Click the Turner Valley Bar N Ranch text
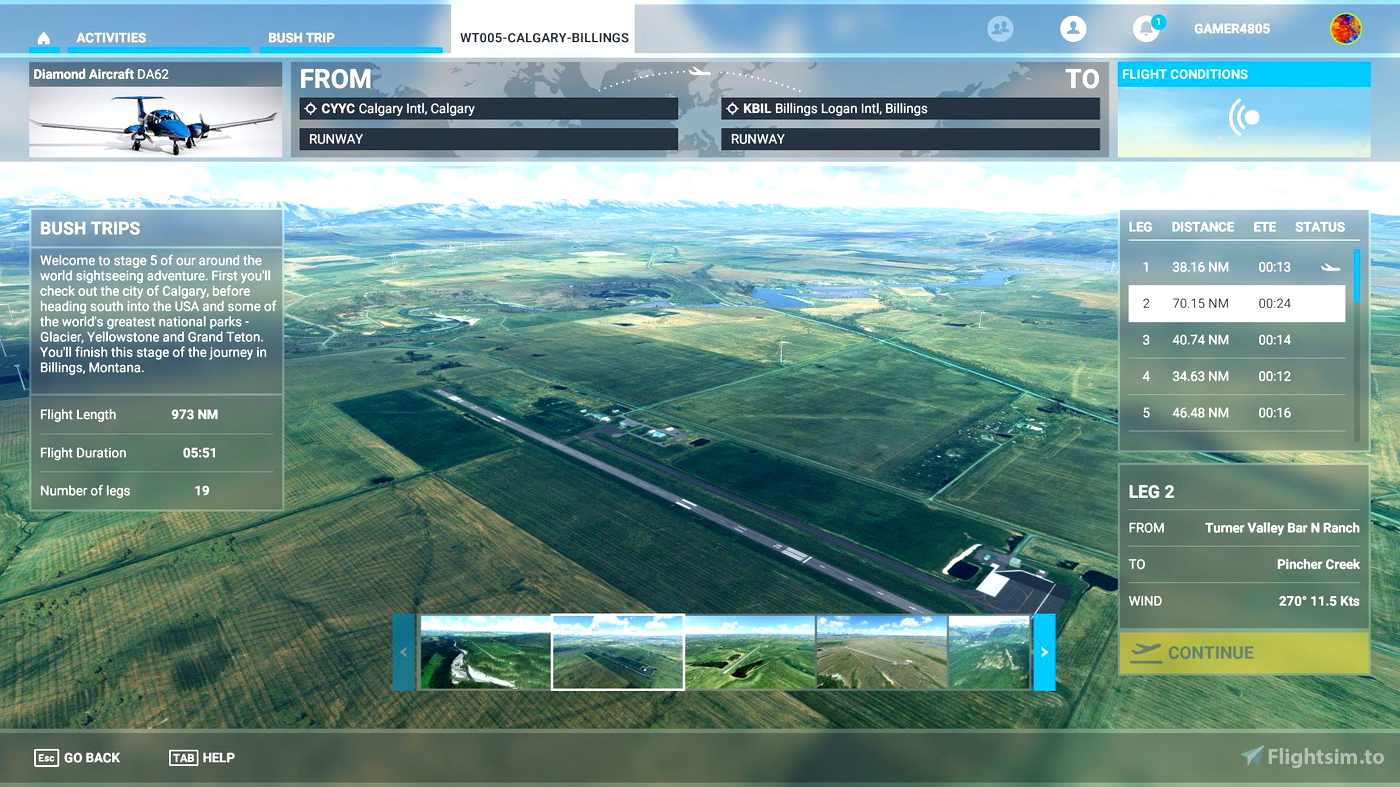Image resolution: width=1400 pixels, height=787 pixels. (1282, 528)
